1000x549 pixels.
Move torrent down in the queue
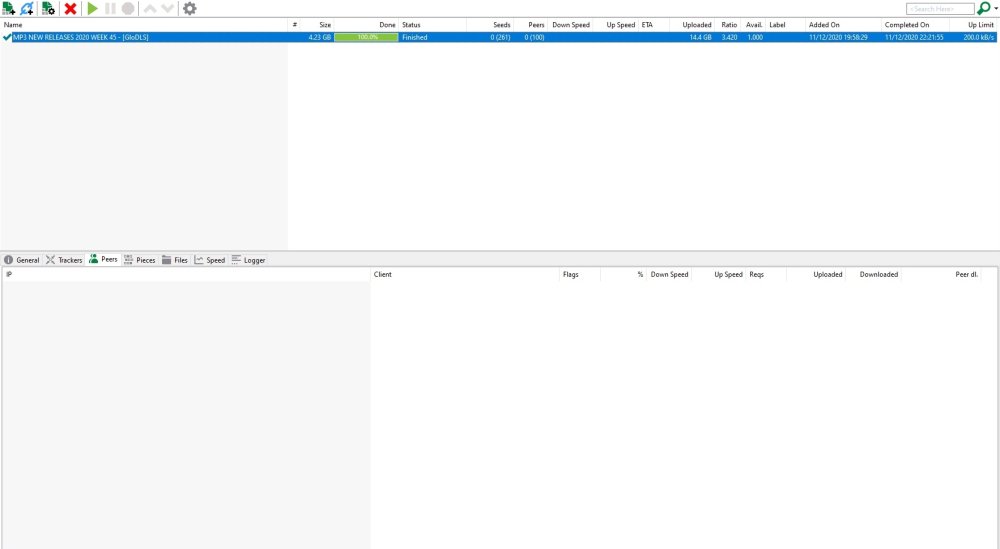[167, 8]
